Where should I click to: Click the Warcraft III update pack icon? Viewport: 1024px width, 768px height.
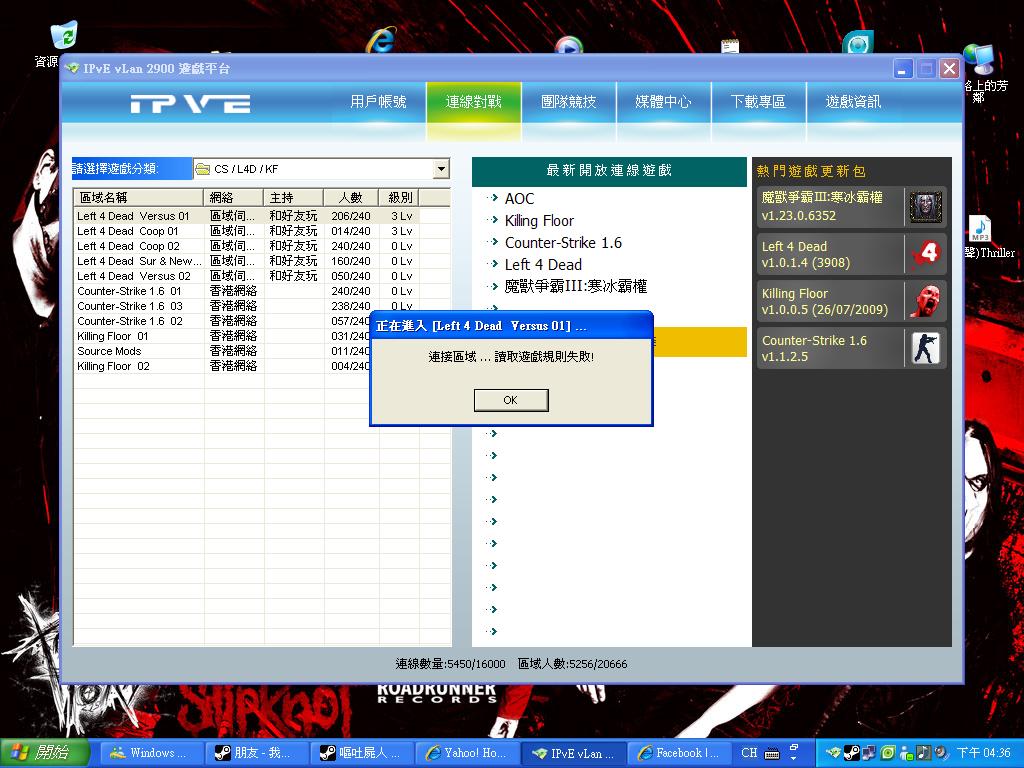925,207
